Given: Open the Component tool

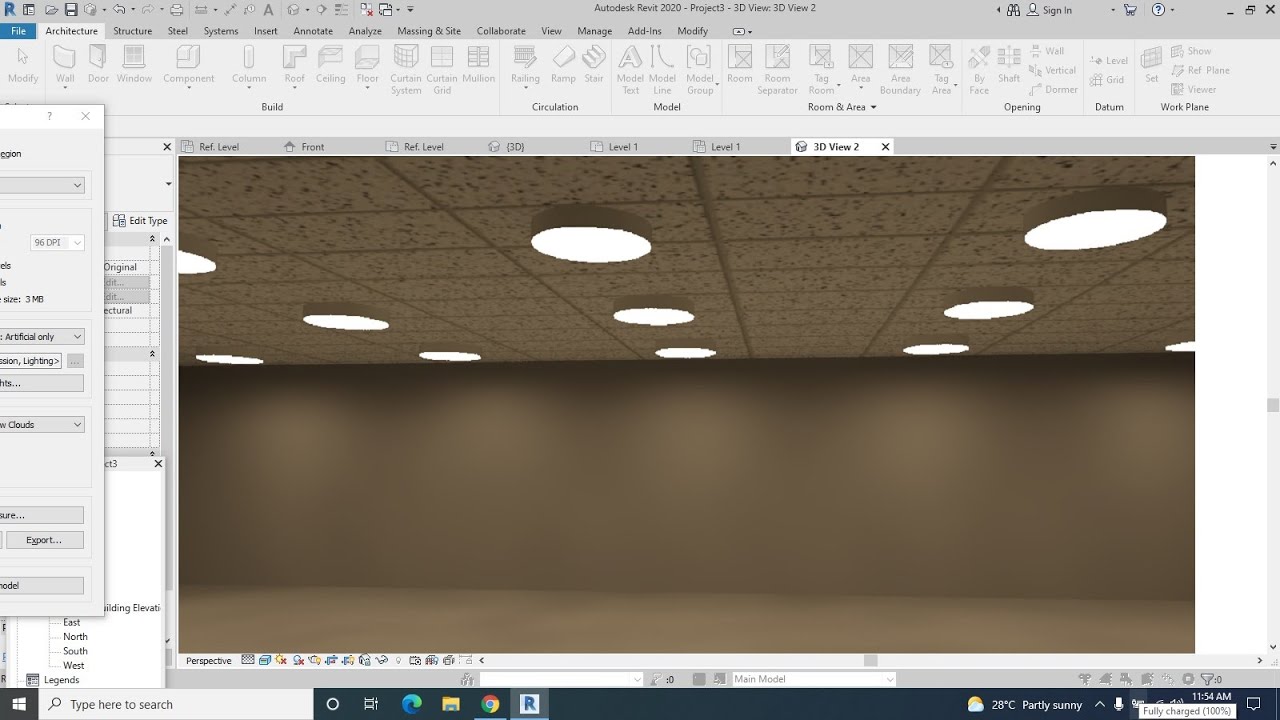Looking at the screenshot, I should point(188,65).
